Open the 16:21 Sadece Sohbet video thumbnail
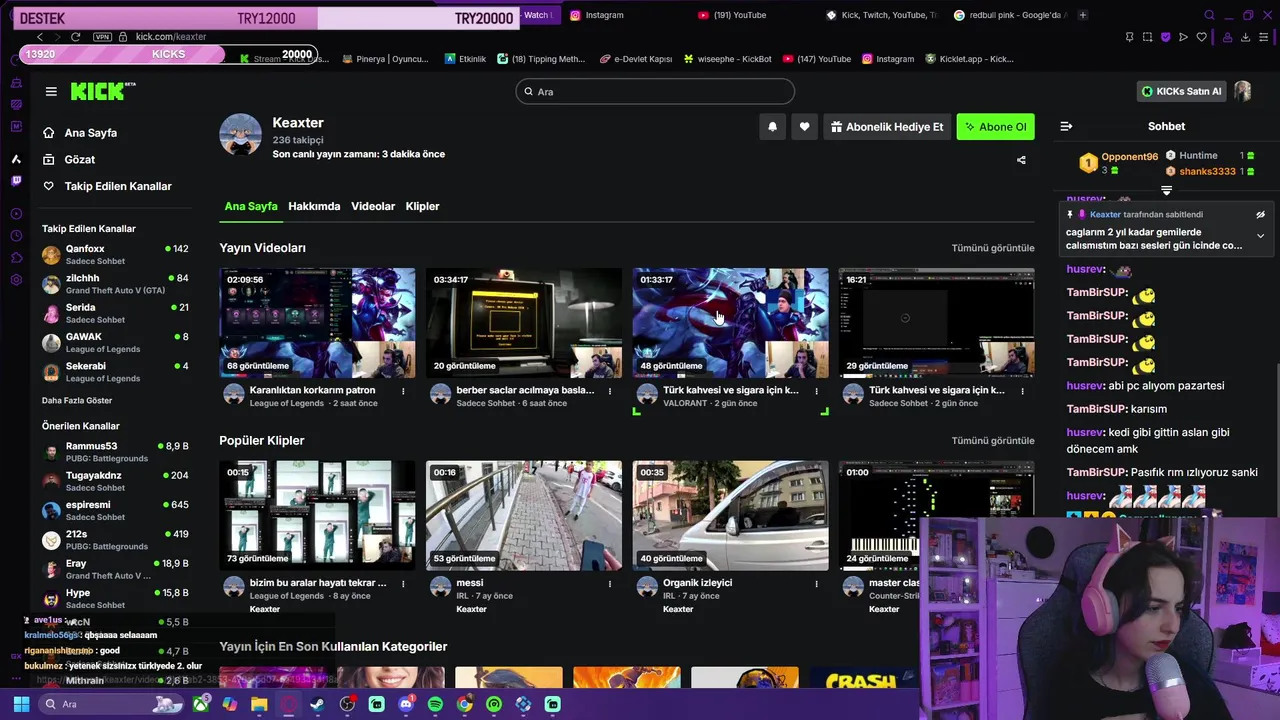This screenshot has height=720, width=1280. coord(936,323)
